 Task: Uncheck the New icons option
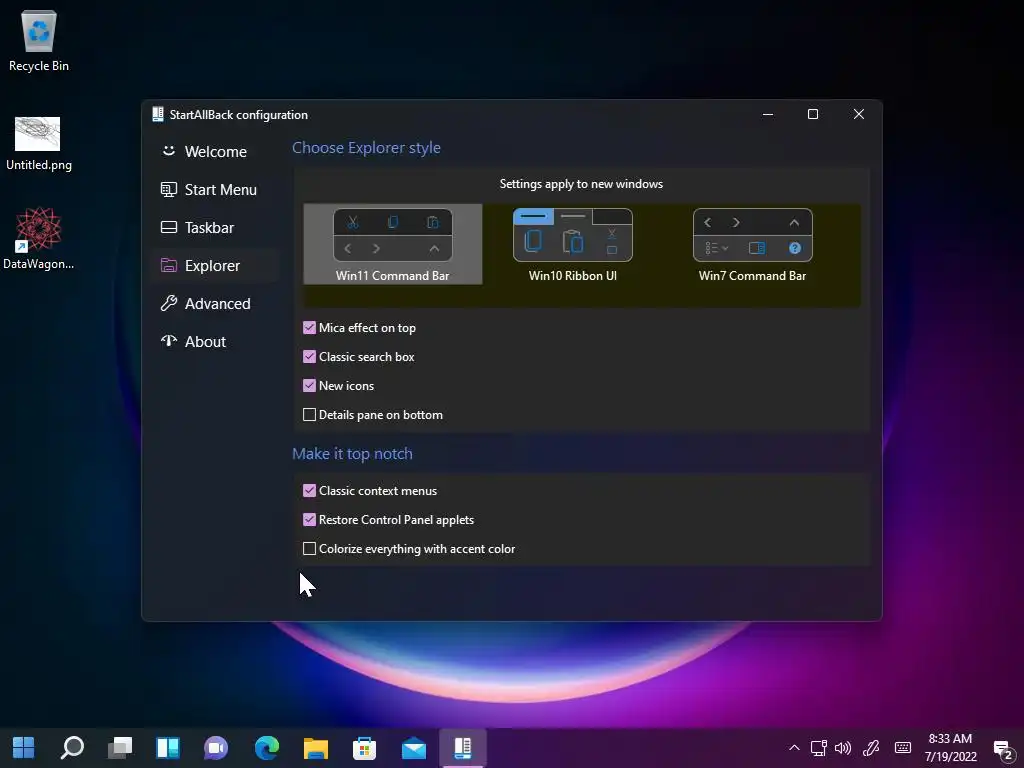[310, 385]
